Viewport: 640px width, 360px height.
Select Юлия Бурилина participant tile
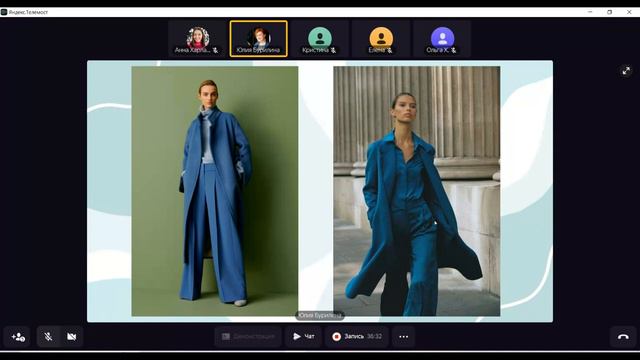pyautogui.click(x=258, y=39)
